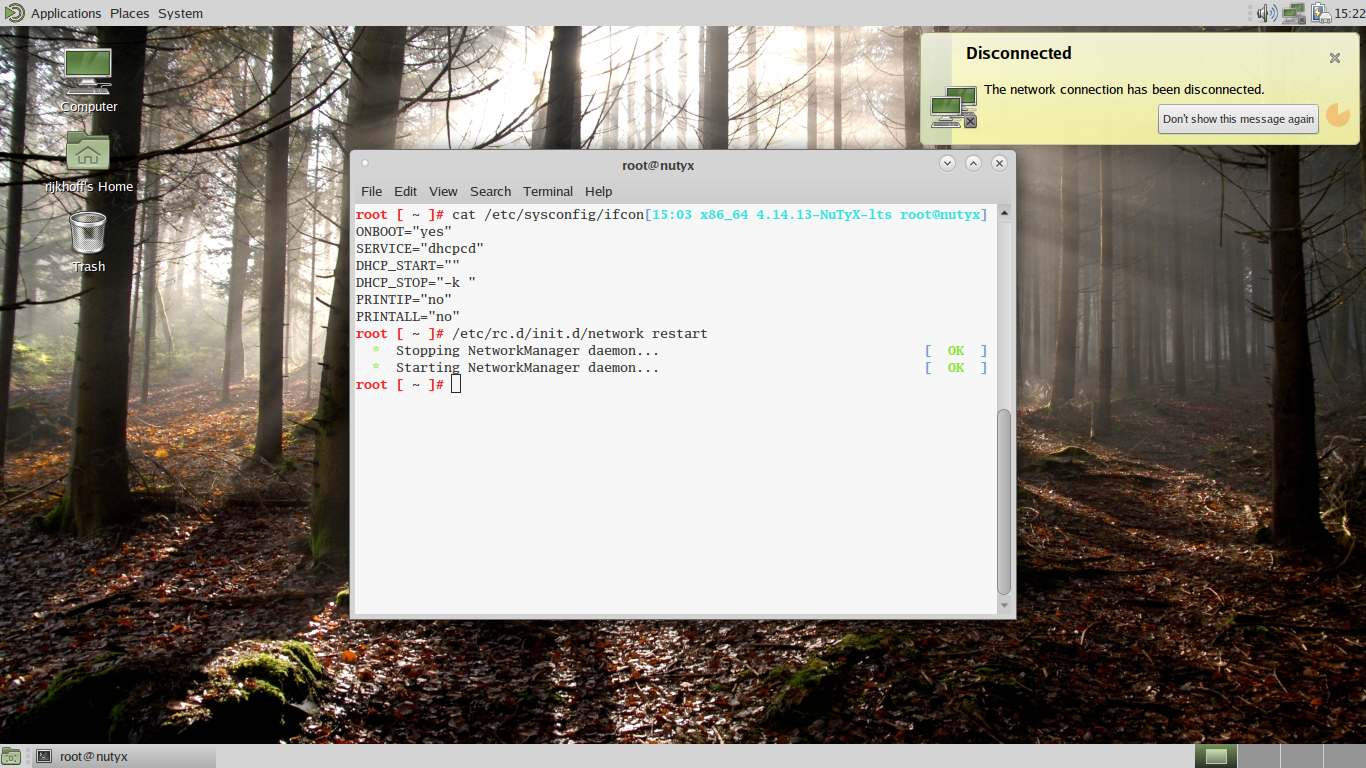Click 'Don't show this message again' button
1366x768 pixels.
click(1238, 119)
